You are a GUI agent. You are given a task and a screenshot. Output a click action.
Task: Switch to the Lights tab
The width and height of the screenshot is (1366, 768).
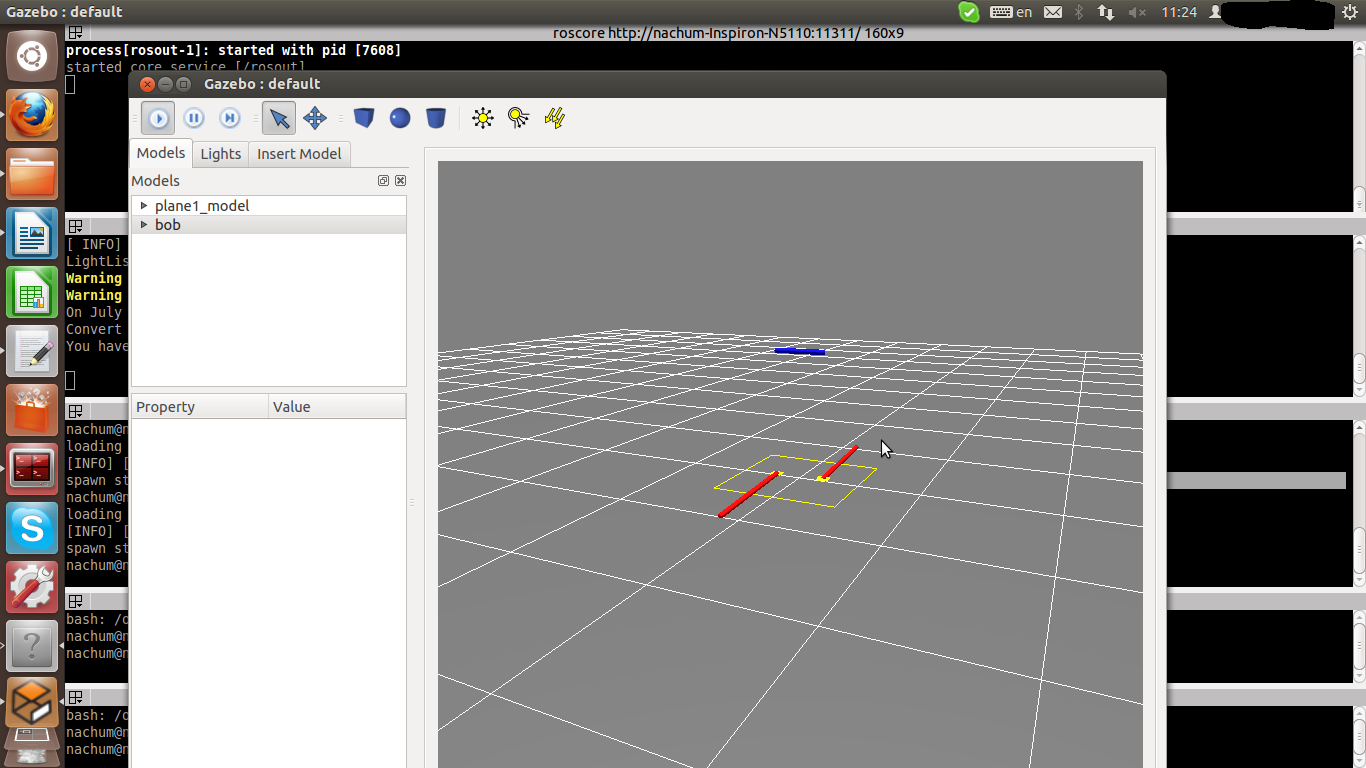click(220, 154)
